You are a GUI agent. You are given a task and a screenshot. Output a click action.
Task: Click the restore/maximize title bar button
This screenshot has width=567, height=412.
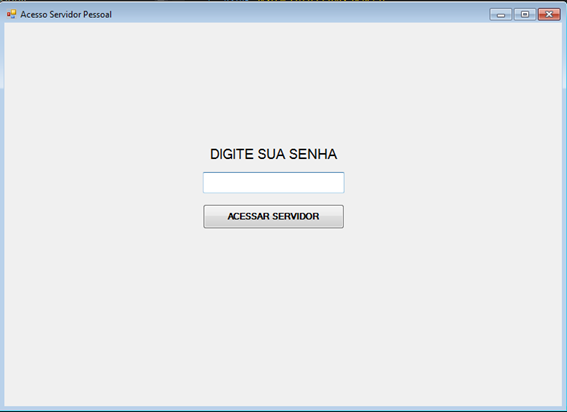[x=525, y=14]
